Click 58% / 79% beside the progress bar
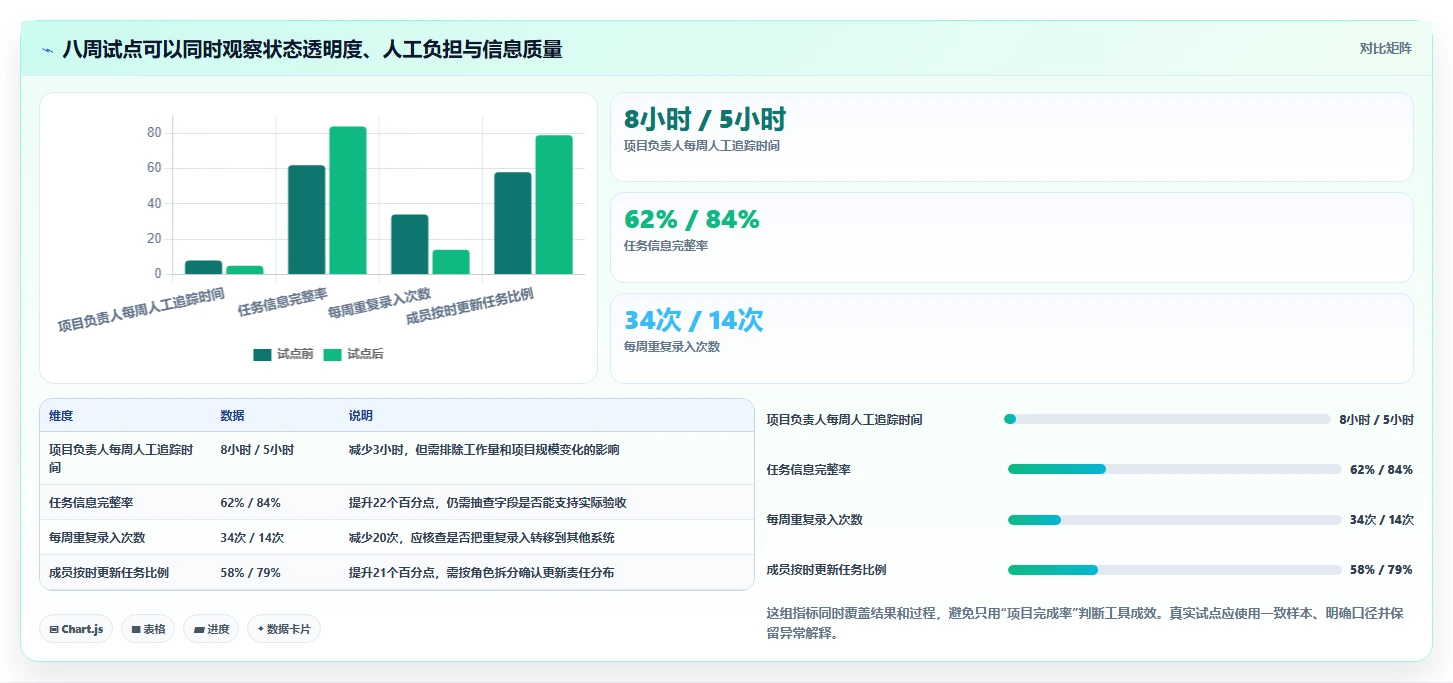This screenshot has width=1453, height=683. pyautogui.click(x=1381, y=570)
